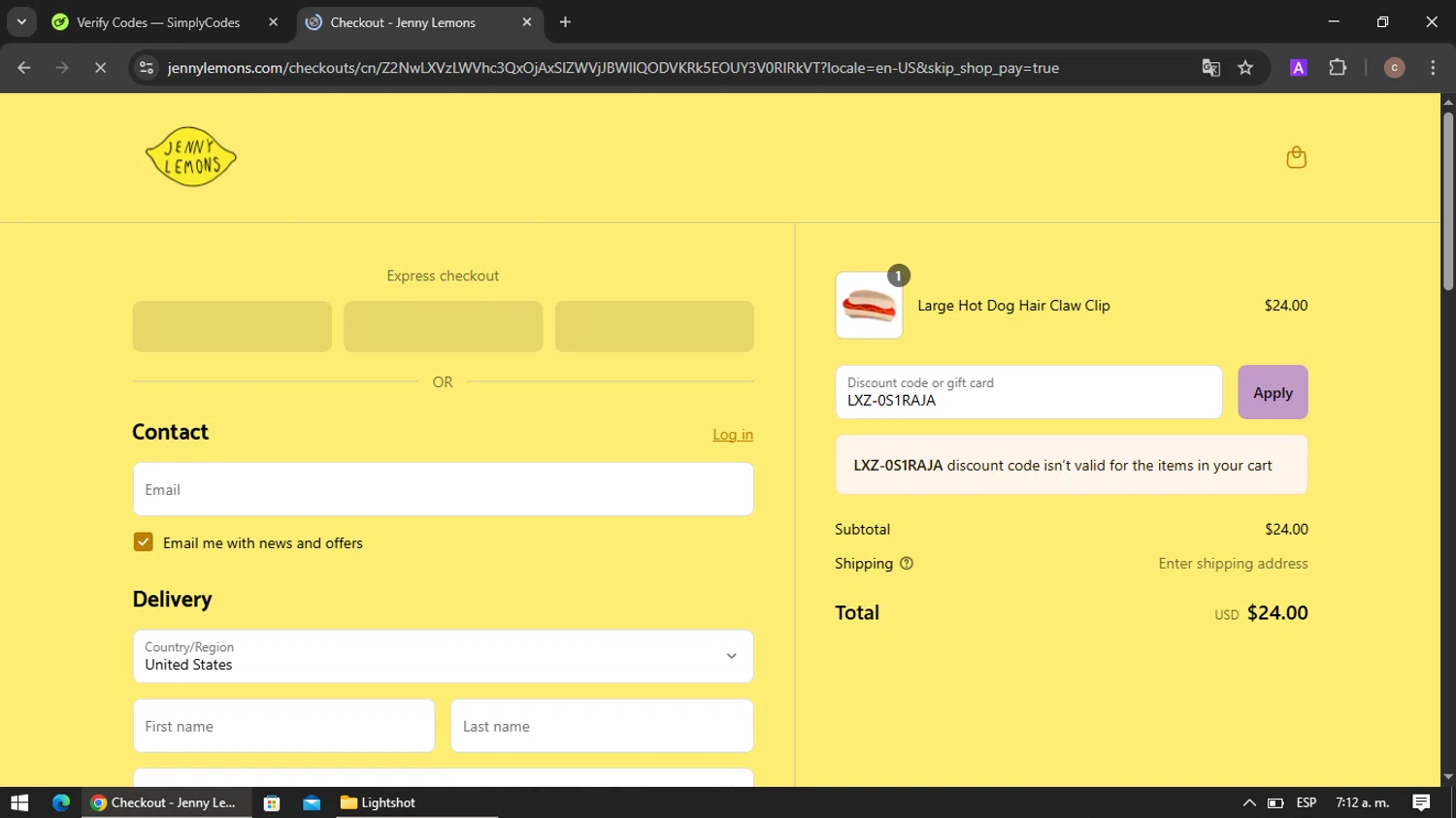The width and height of the screenshot is (1456, 818).
Task: Go back to previous page
Action: click(24, 68)
